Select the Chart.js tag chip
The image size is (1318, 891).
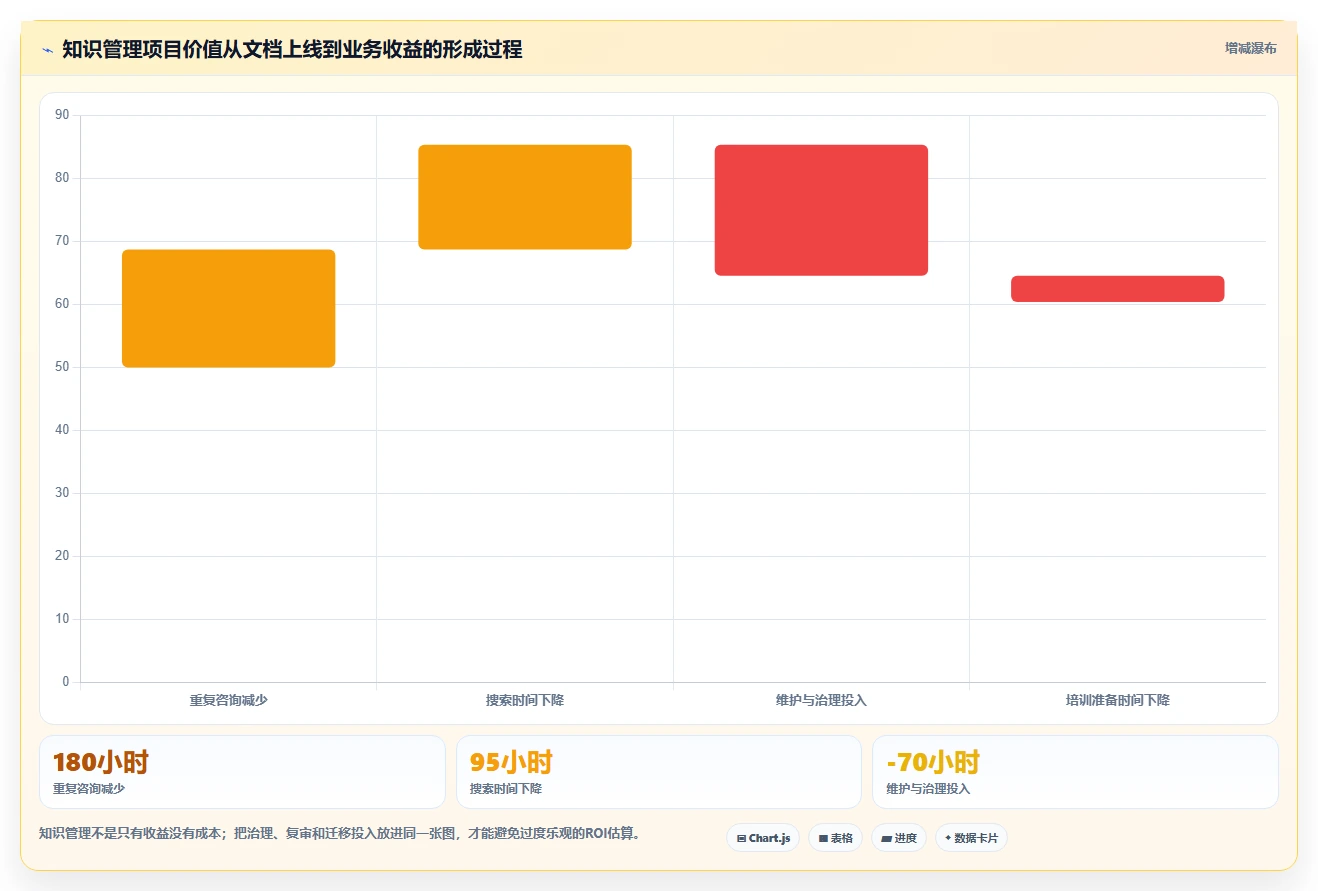pos(763,838)
